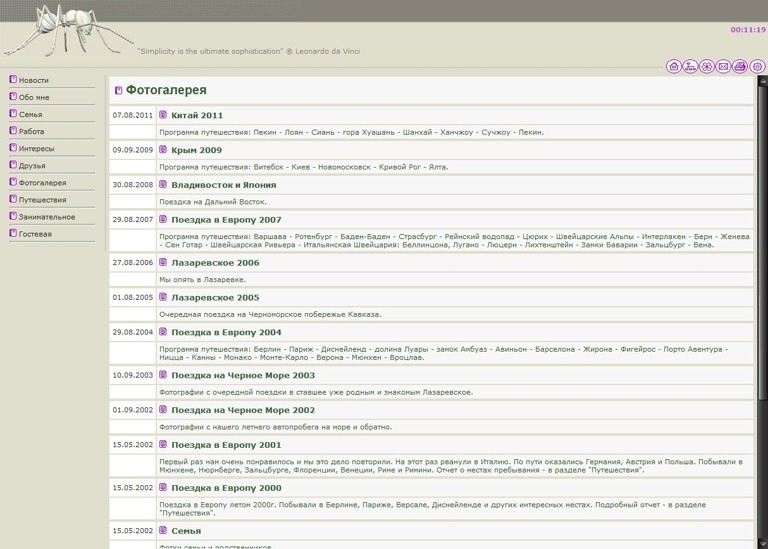The height and width of the screenshot is (549, 768).
Task: Click the print version icon
Action: [x=740, y=66]
